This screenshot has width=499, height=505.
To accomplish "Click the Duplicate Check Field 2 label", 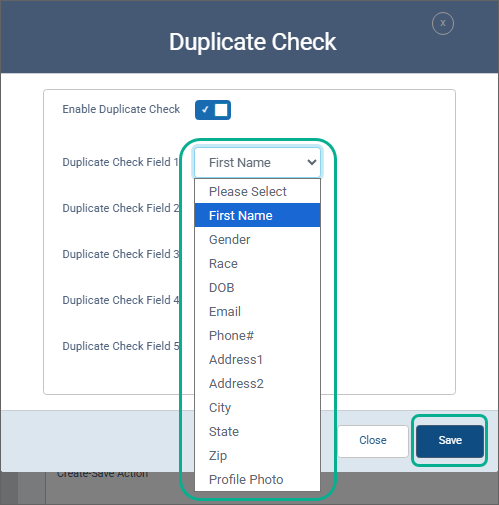I will (121, 208).
